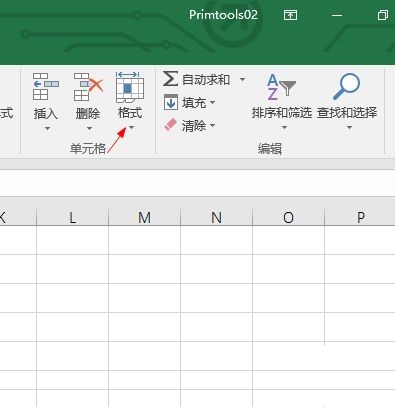Screen dimensions: 395x407
Task: Click the Format cells icon
Action: tap(130, 87)
